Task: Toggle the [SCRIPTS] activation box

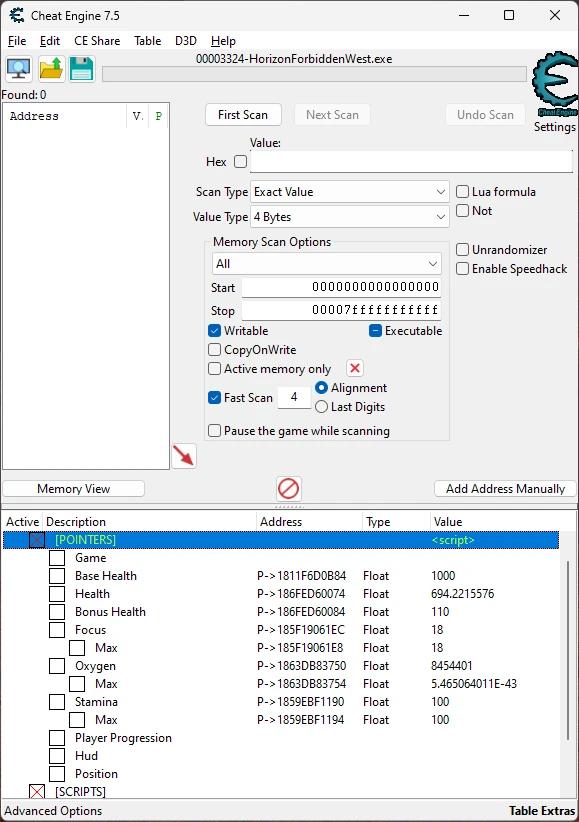Action: click(37, 792)
